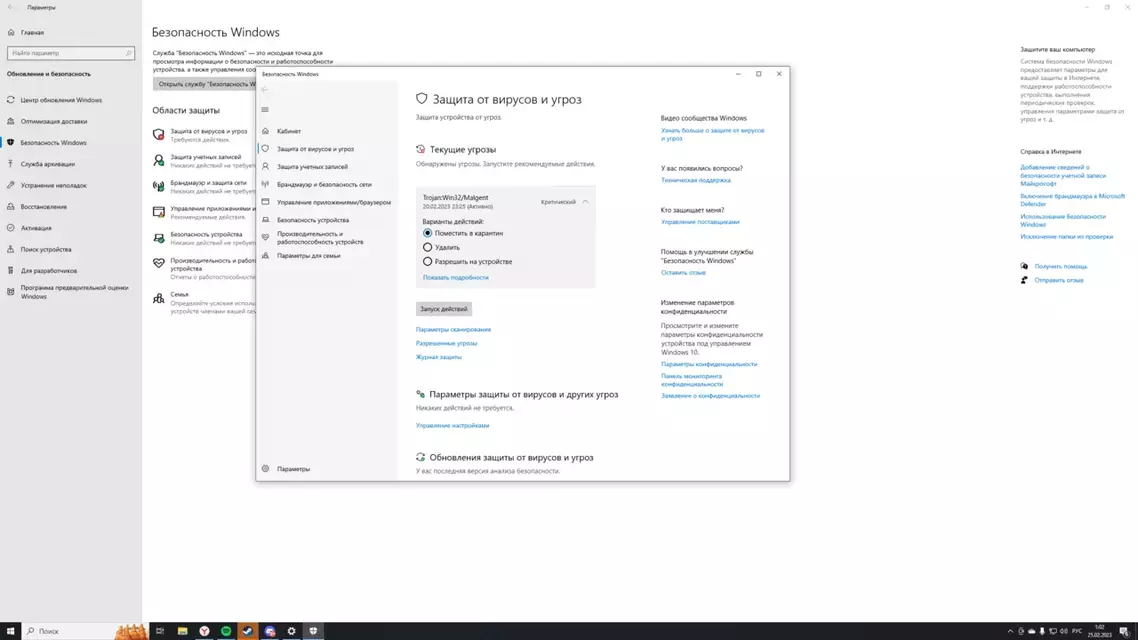Open 'Узнать больше о защите от вирусов' link

(x=712, y=134)
